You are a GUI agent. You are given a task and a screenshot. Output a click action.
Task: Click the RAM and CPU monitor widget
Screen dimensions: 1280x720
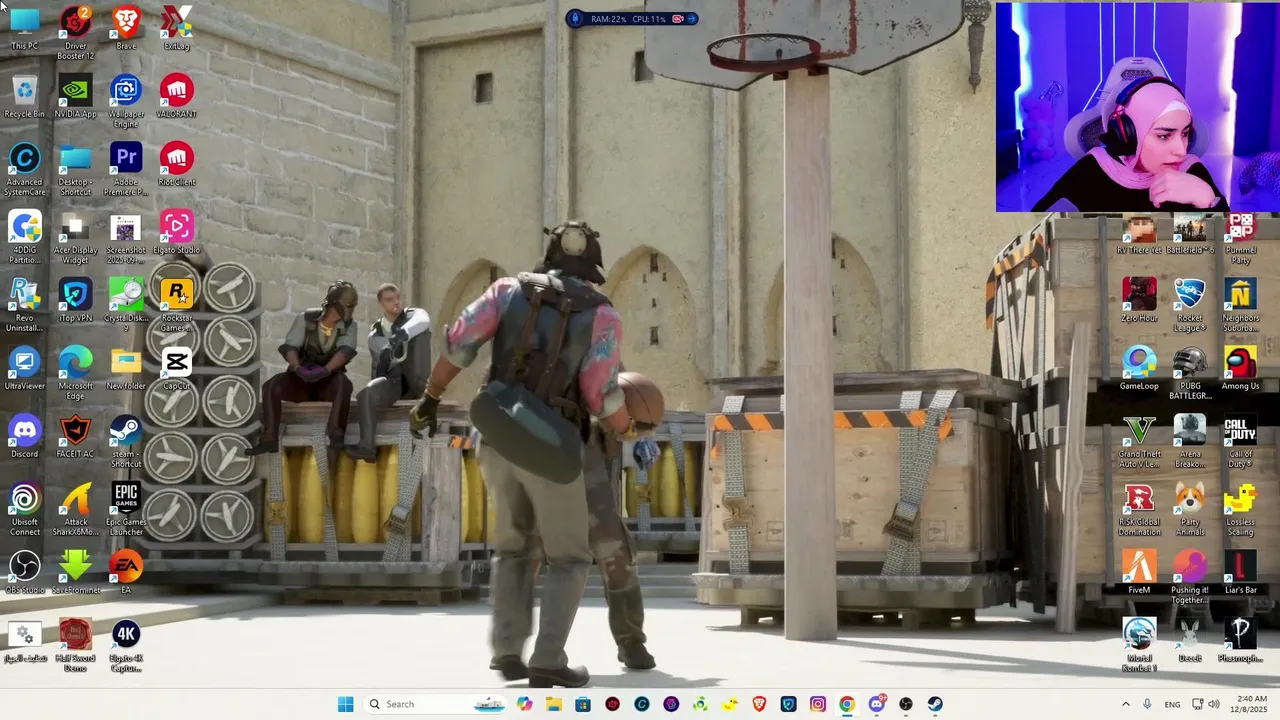632,18
